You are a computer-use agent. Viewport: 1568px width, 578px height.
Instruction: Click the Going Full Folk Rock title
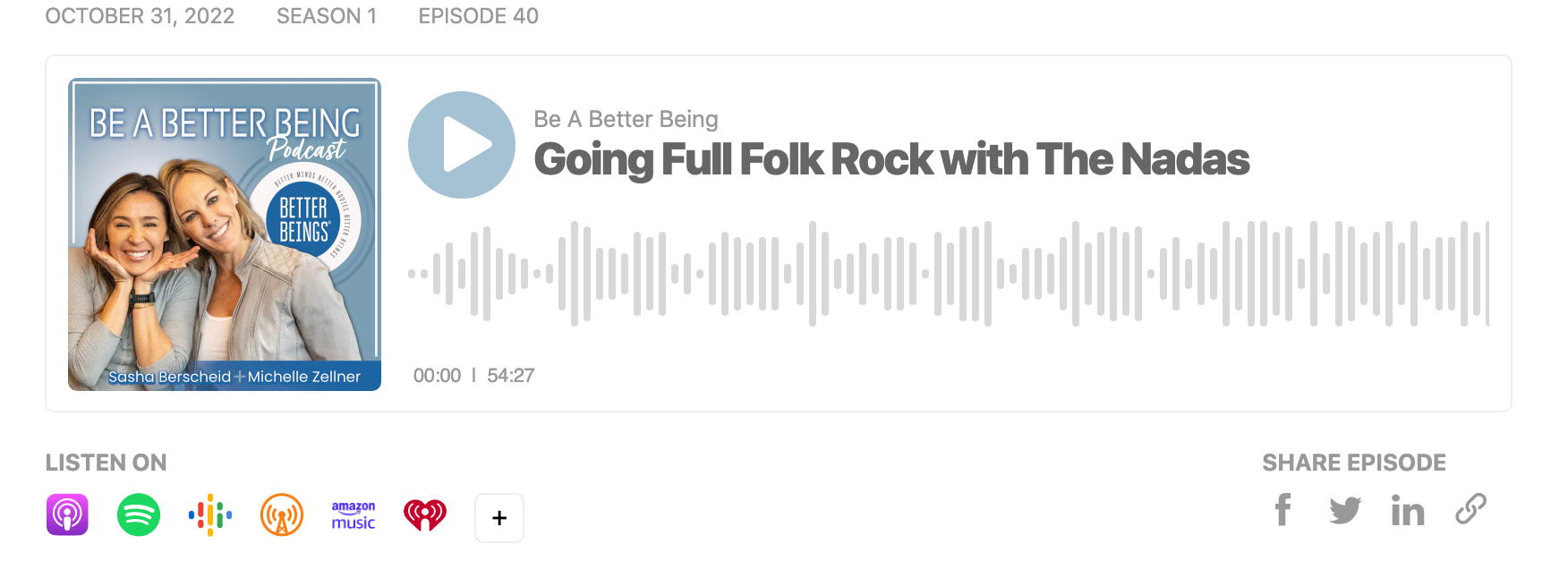pos(891,160)
